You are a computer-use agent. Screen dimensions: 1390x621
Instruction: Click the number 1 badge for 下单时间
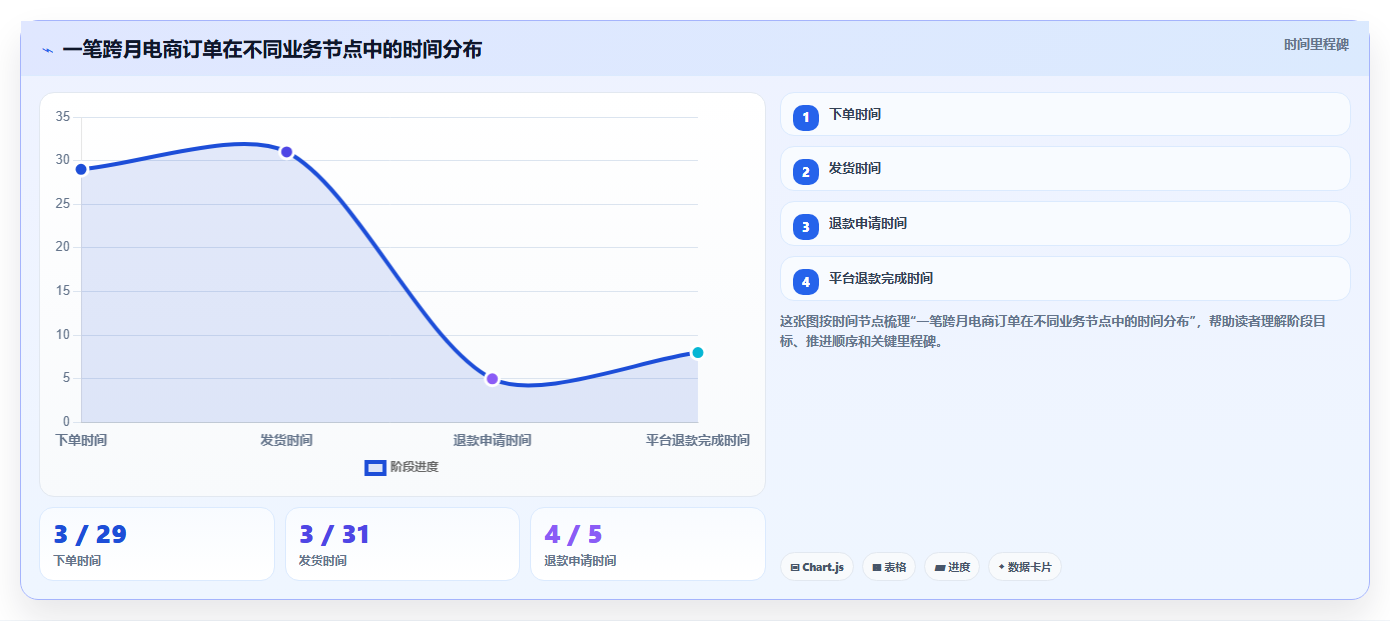[806, 118]
